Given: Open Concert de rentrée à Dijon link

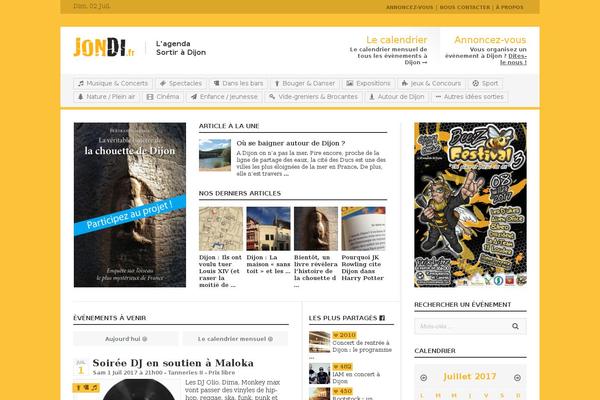Looking at the screenshot, I should tap(362, 346).
